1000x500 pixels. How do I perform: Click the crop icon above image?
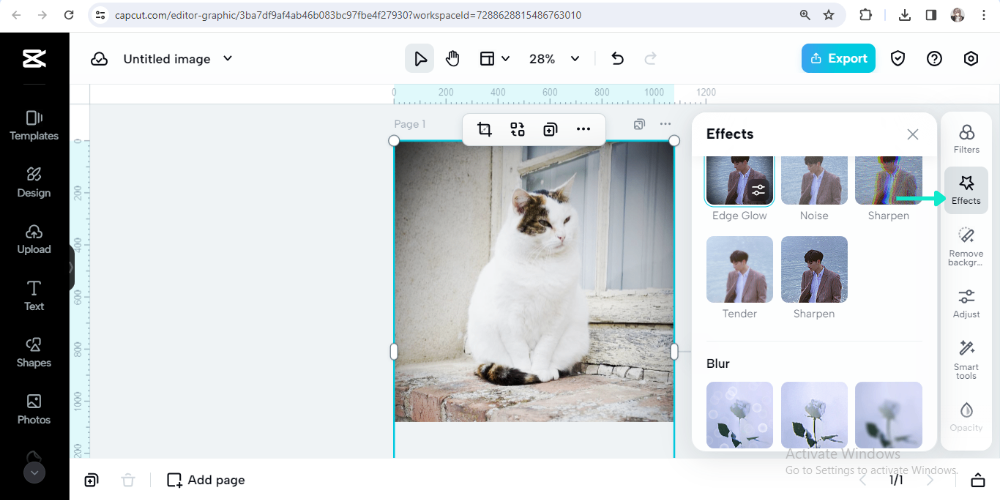pos(484,129)
